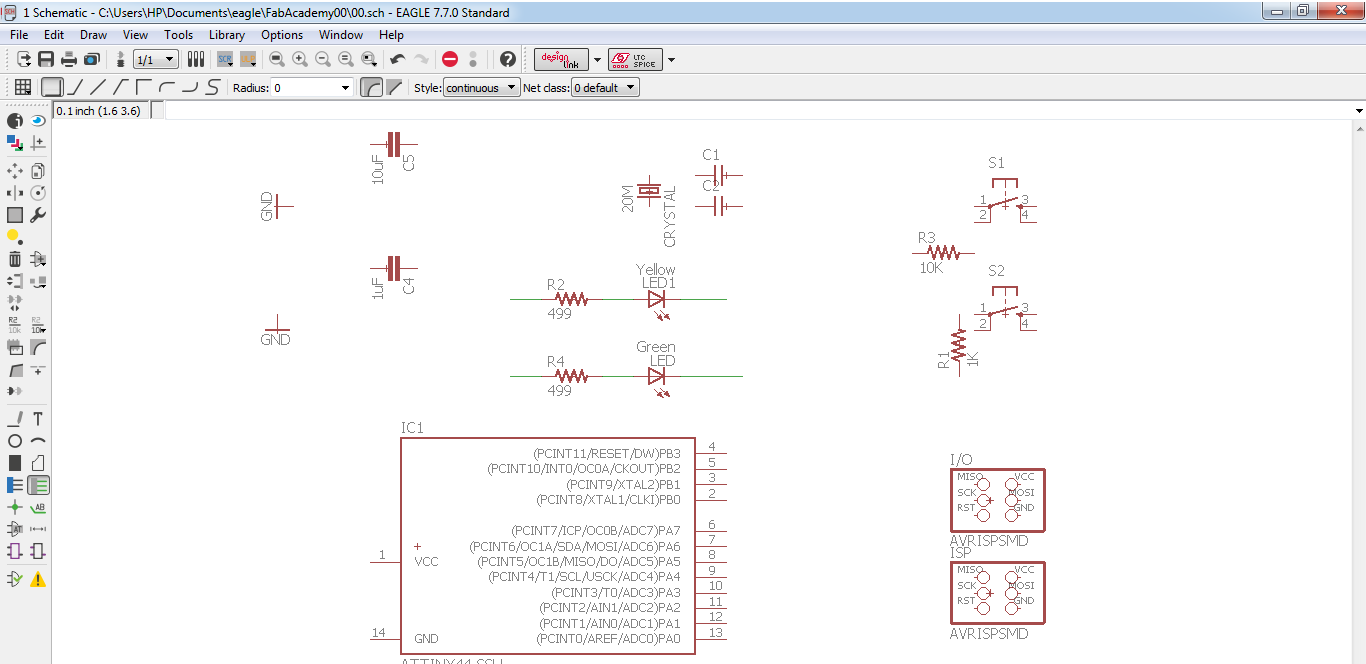Save the schematic with the floppy icon
1366x664 pixels.
pos(46,59)
